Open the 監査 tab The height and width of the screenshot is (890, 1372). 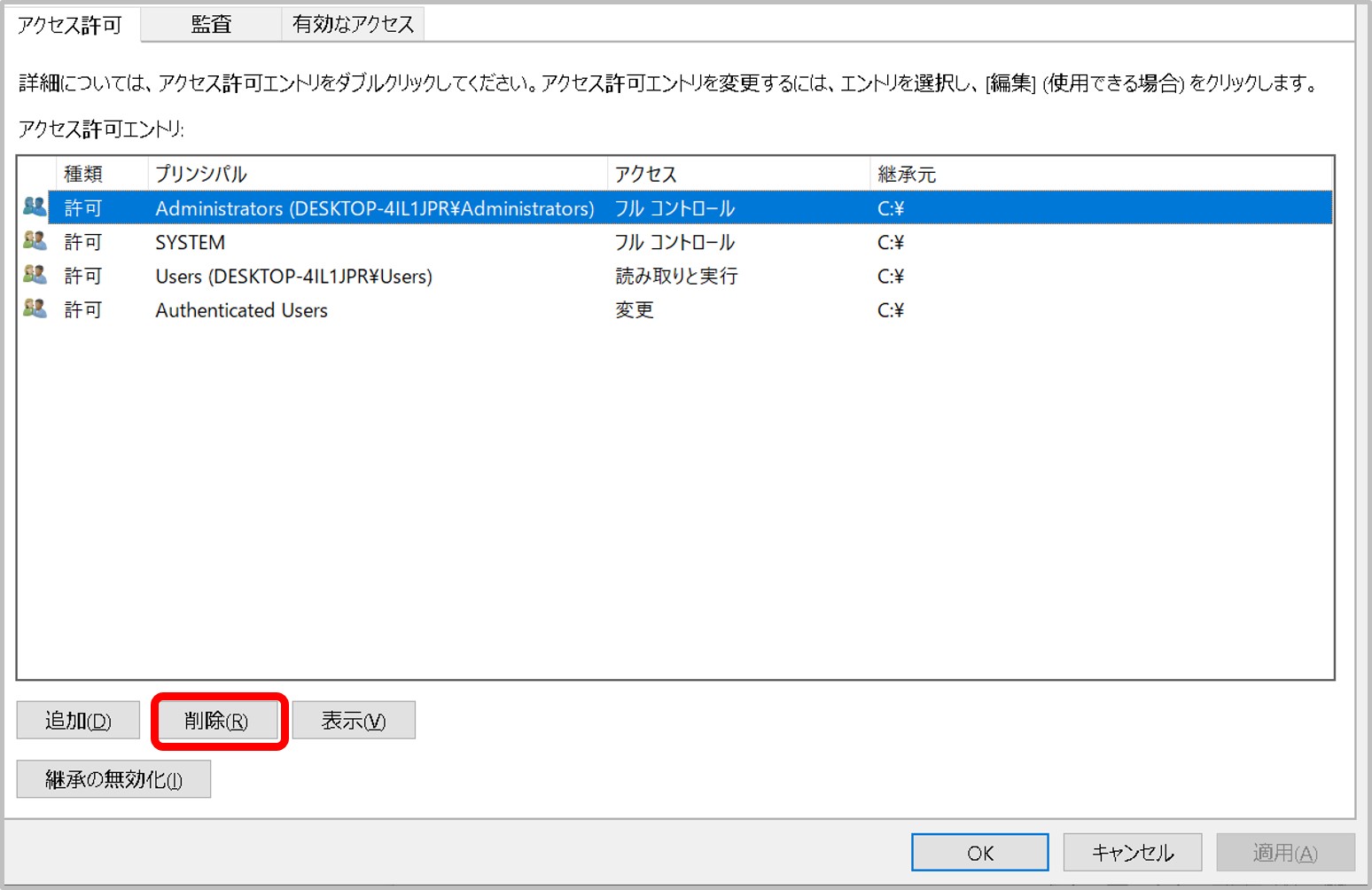pyautogui.click(x=211, y=25)
